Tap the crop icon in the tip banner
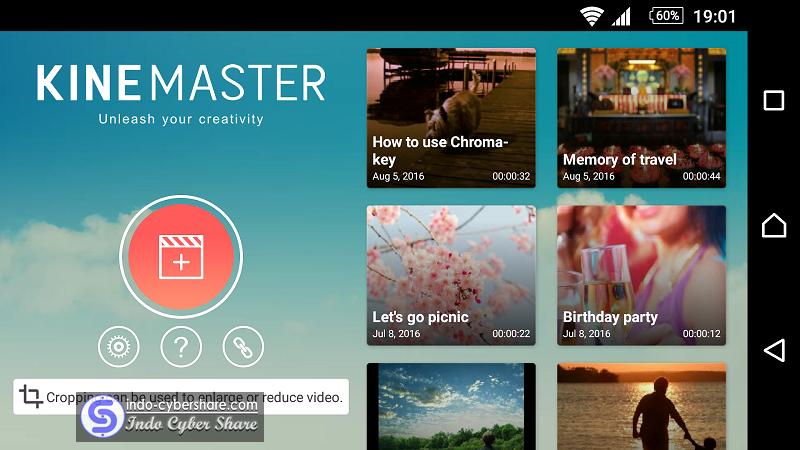 point(31,396)
